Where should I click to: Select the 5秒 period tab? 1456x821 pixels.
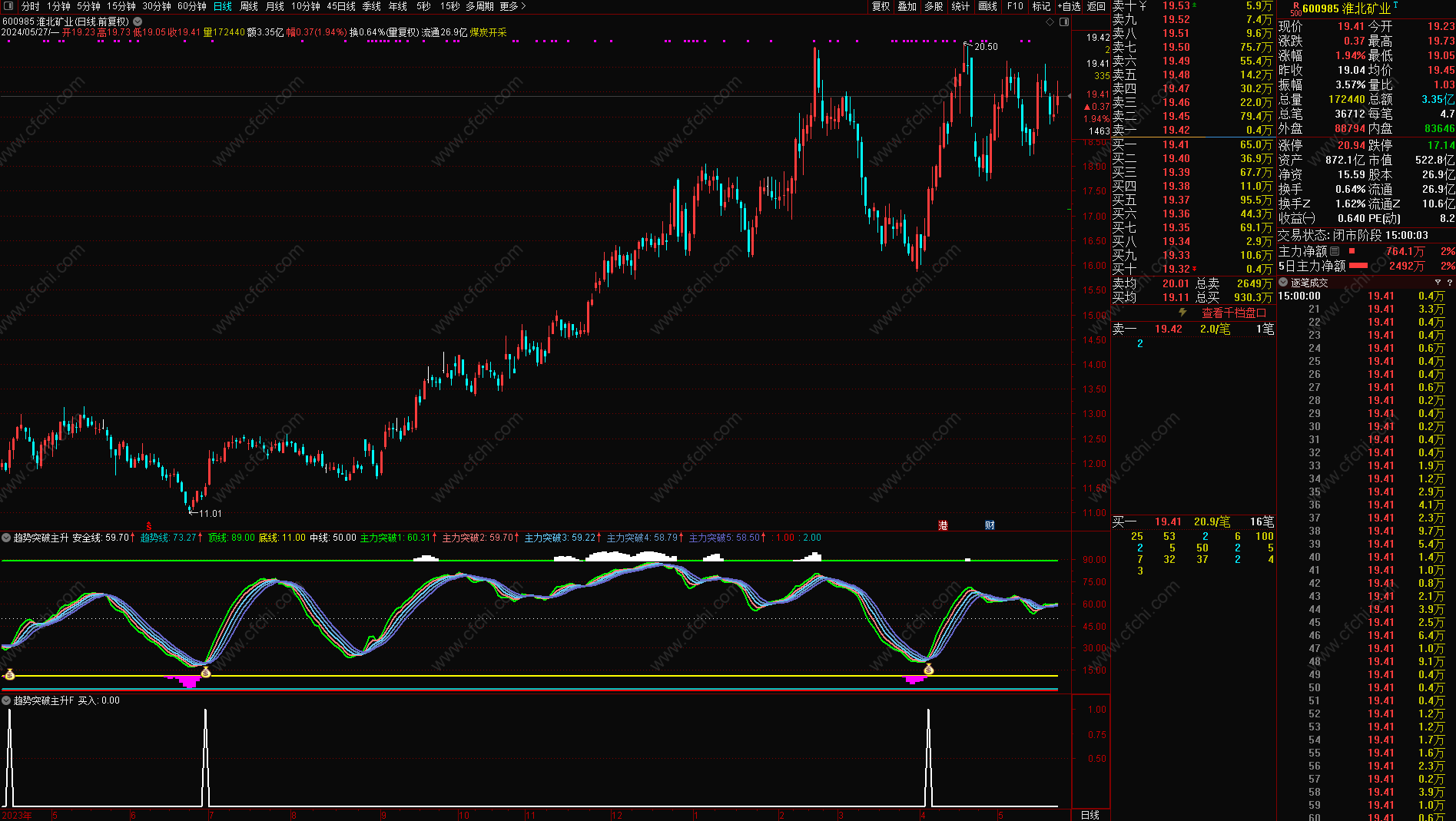[x=424, y=6]
